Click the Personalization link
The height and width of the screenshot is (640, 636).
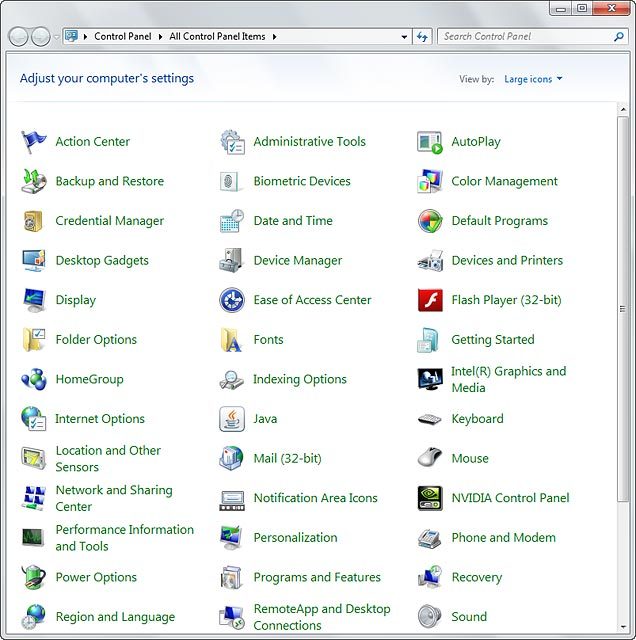(296, 538)
